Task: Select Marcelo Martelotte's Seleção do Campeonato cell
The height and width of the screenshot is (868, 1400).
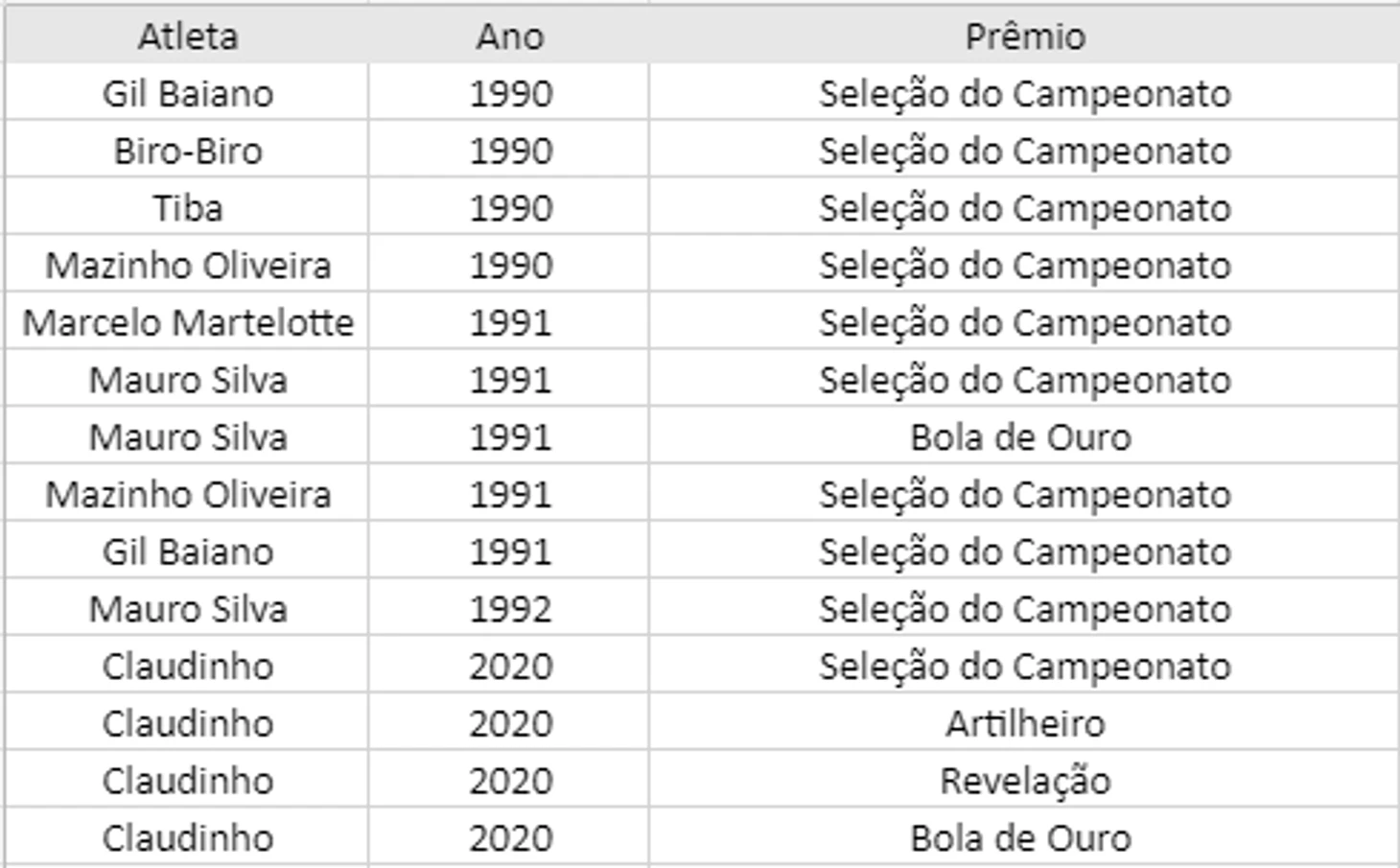Action: 1024,322
